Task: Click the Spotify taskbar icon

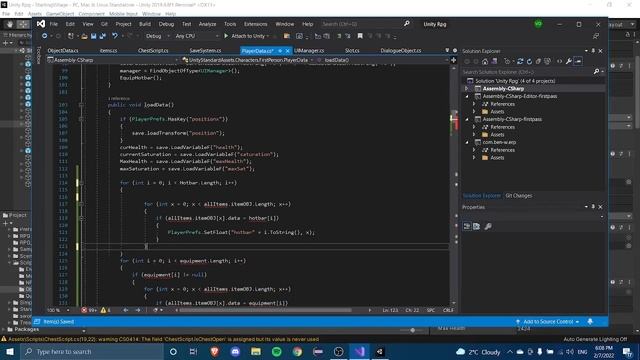Action: coord(276,351)
